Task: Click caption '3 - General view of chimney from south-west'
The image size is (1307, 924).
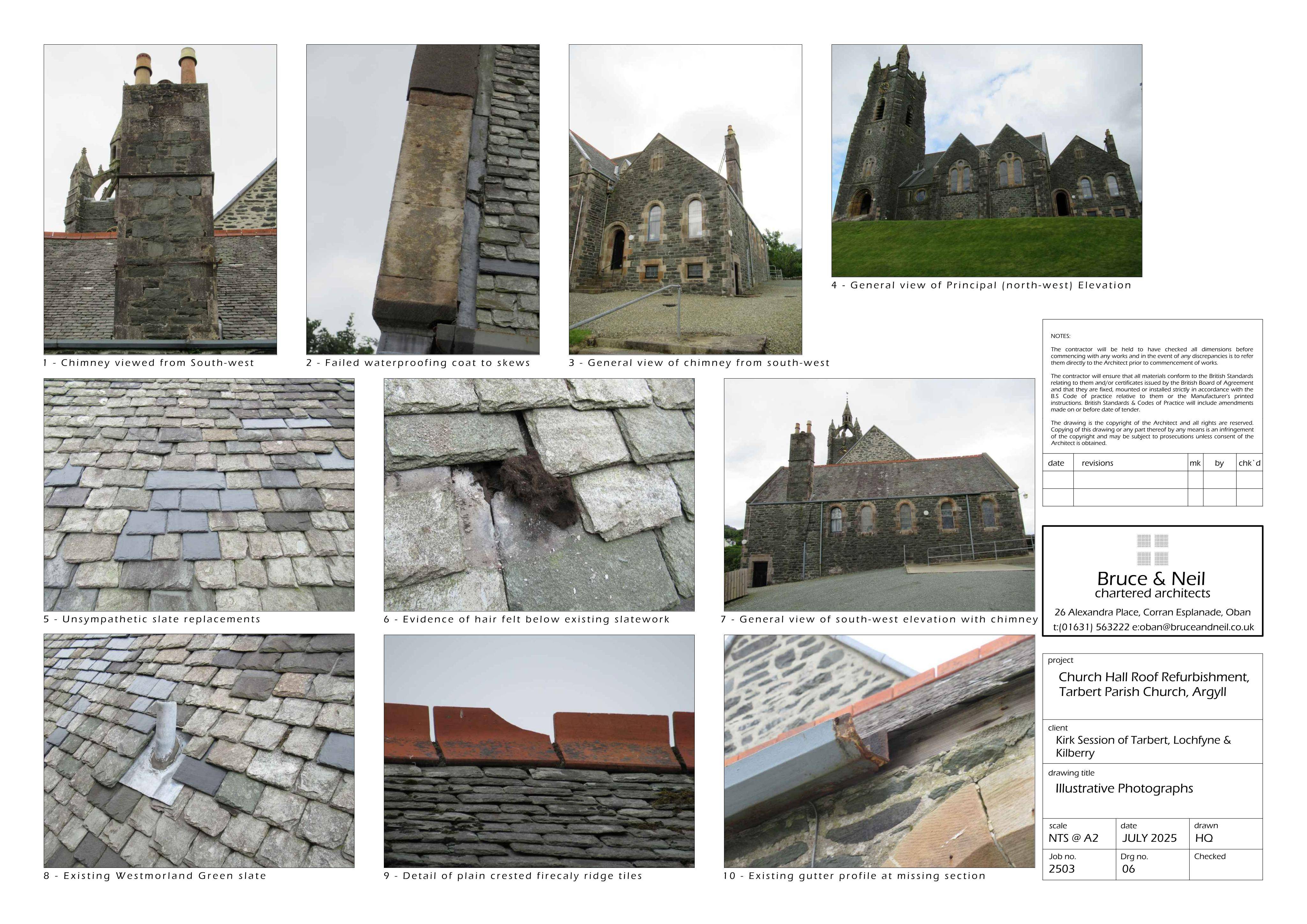Action: [699, 363]
